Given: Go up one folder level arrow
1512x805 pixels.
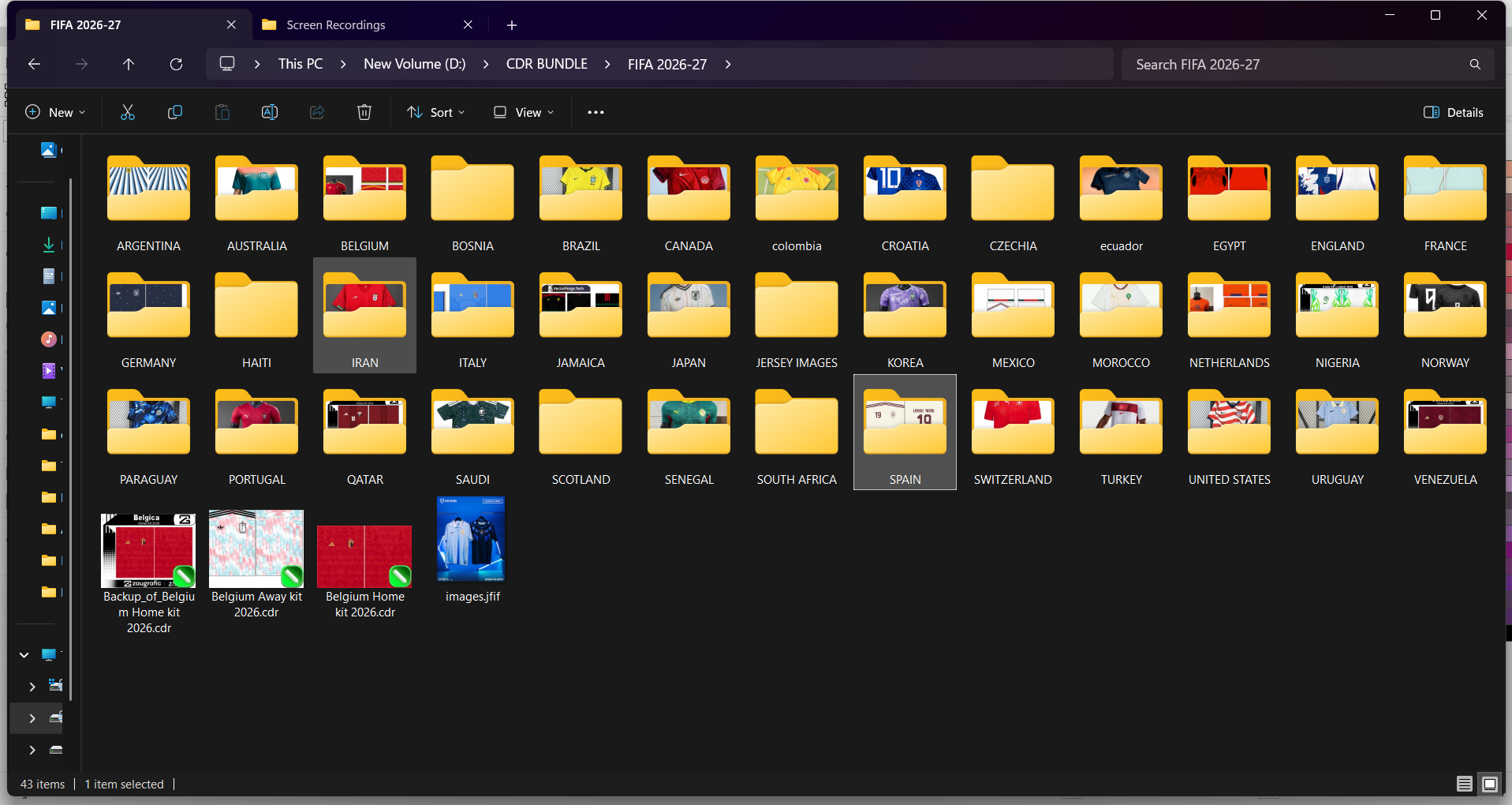Looking at the screenshot, I should (x=129, y=64).
